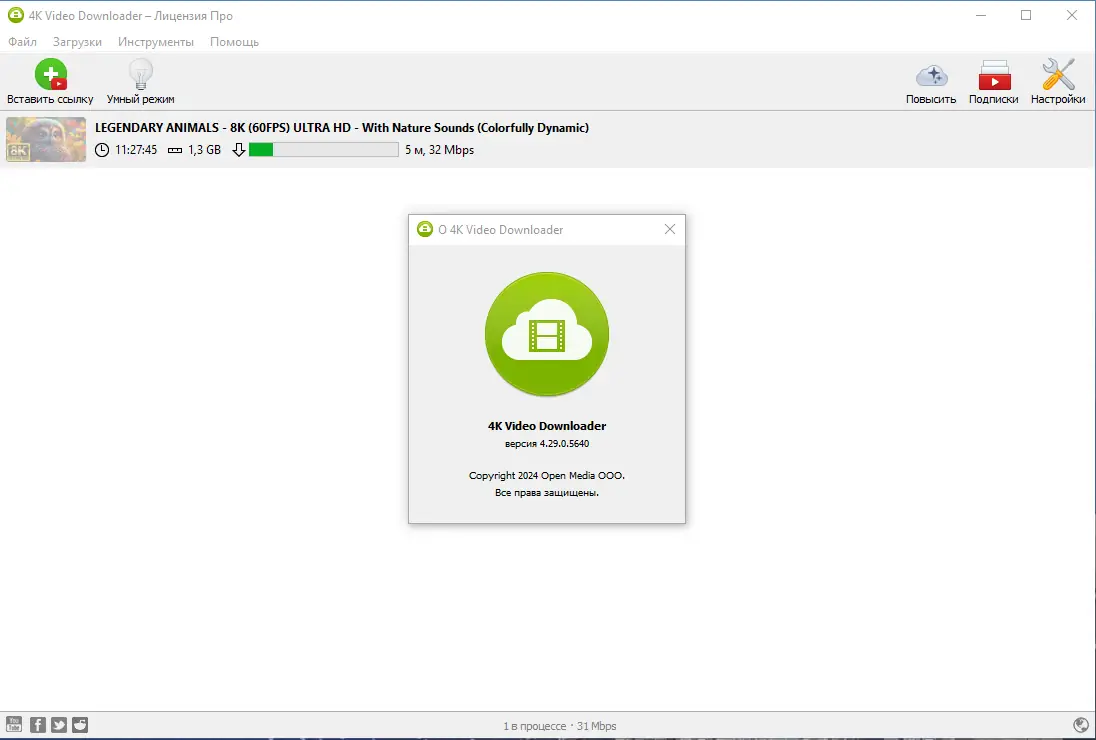Open Subscriptions (Подписки) toolbar icon
The image size is (1096, 740).
click(x=993, y=75)
